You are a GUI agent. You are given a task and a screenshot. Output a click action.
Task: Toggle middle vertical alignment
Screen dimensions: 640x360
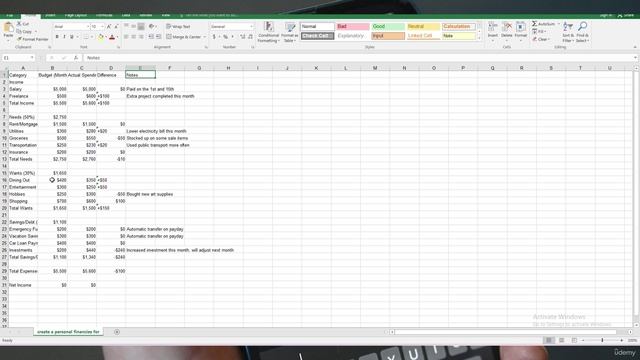point(133,27)
